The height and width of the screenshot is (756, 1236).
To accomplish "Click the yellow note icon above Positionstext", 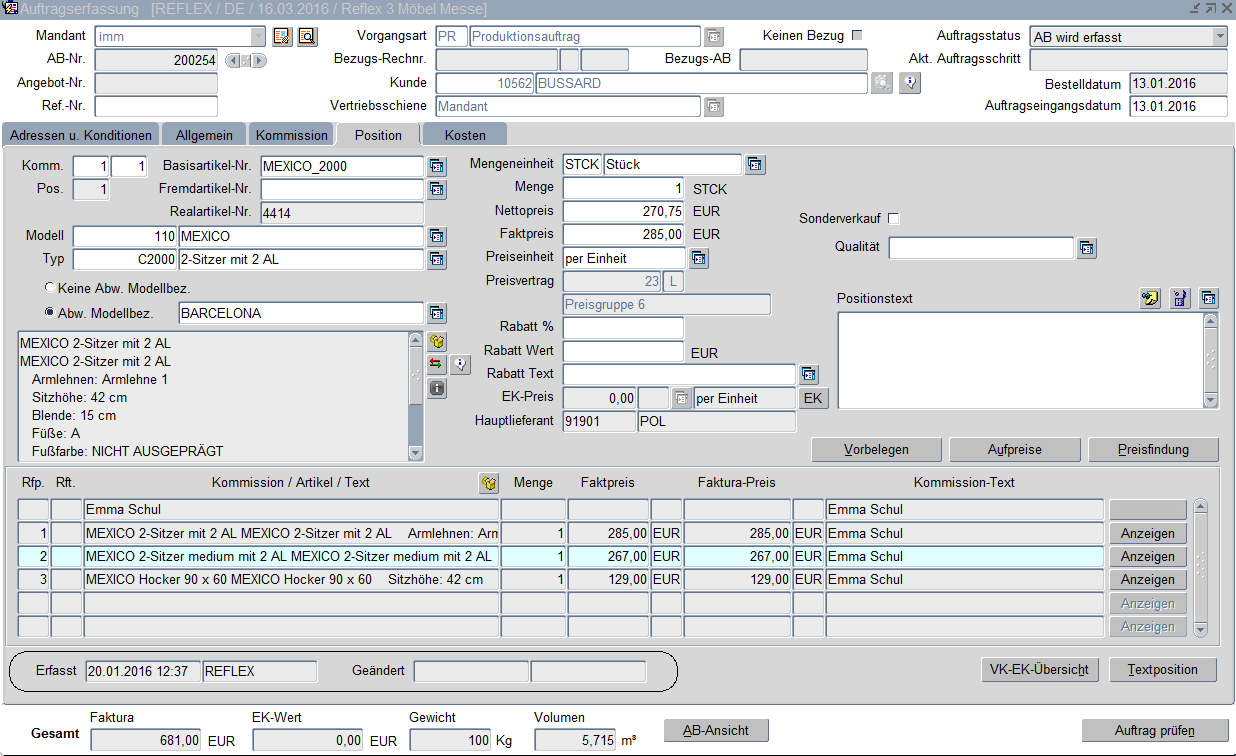I will [x=1150, y=298].
